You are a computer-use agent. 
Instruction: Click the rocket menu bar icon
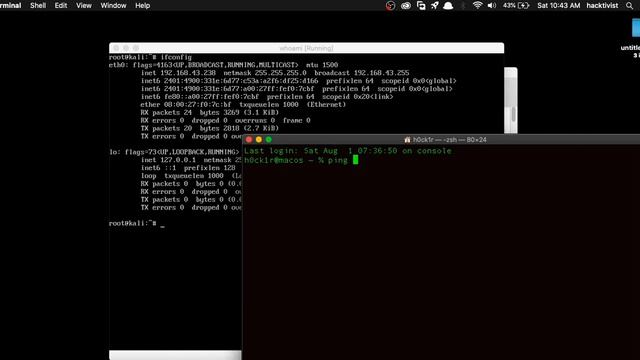click(x=435, y=6)
